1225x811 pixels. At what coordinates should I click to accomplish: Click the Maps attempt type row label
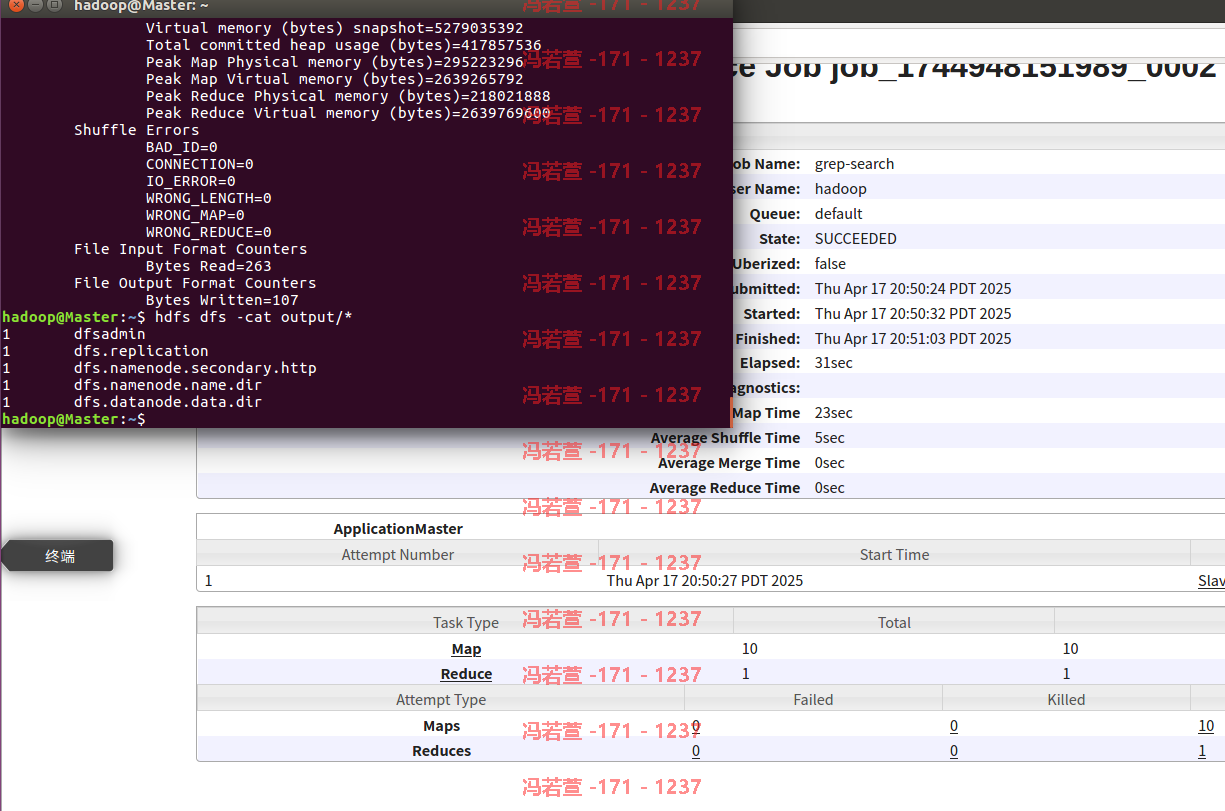(x=441, y=726)
